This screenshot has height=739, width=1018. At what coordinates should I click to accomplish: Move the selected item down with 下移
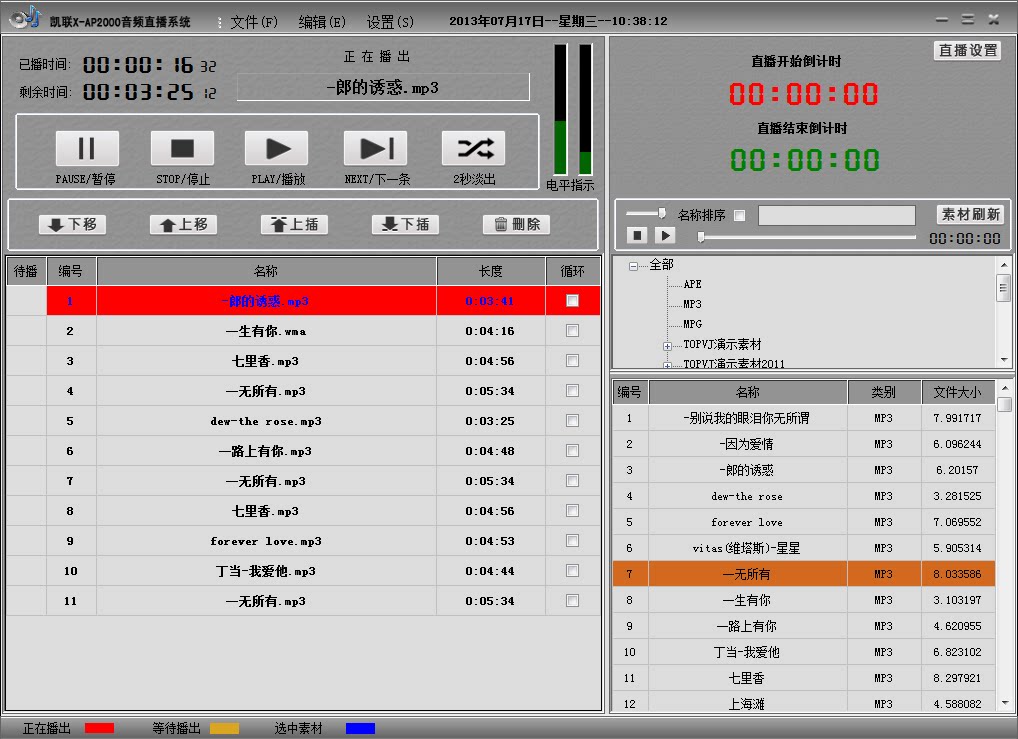pyautogui.click(x=72, y=224)
